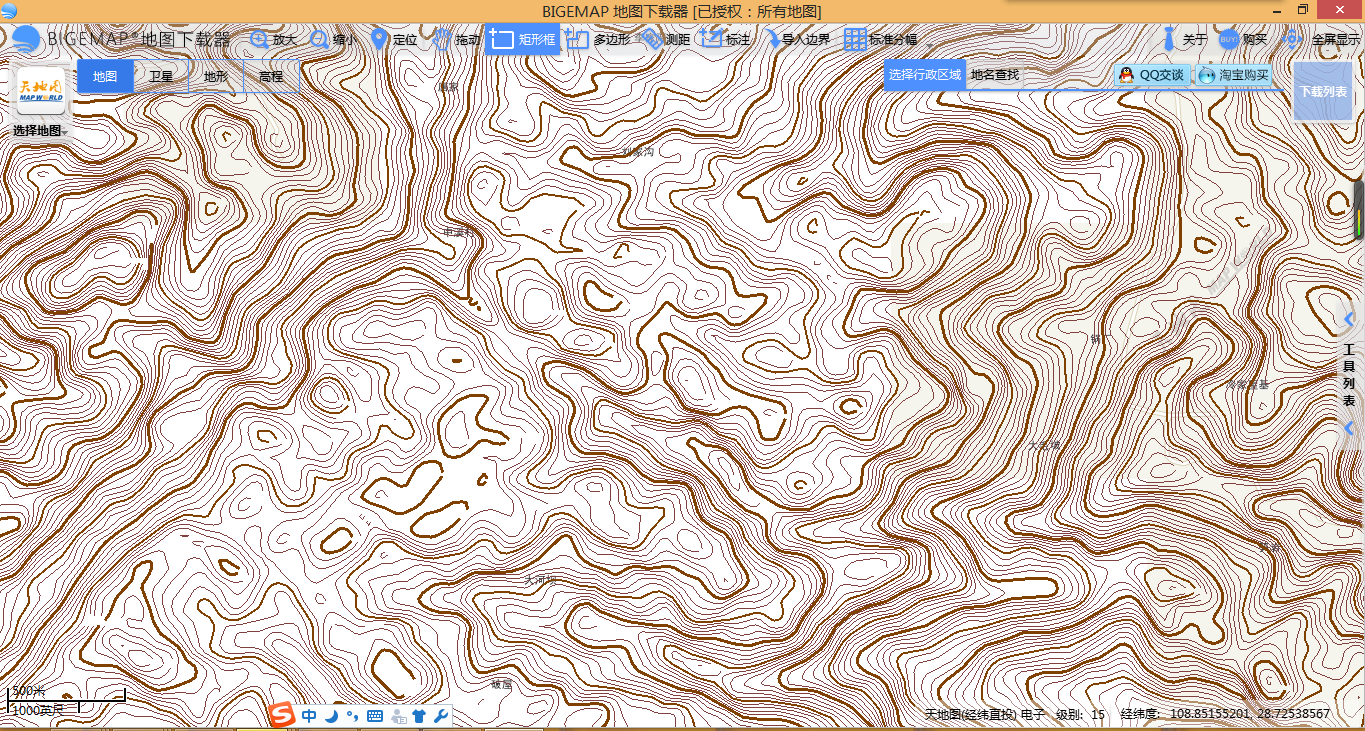
Task: Click the QQ交谈 chat button
Action: coord(1152,75)
